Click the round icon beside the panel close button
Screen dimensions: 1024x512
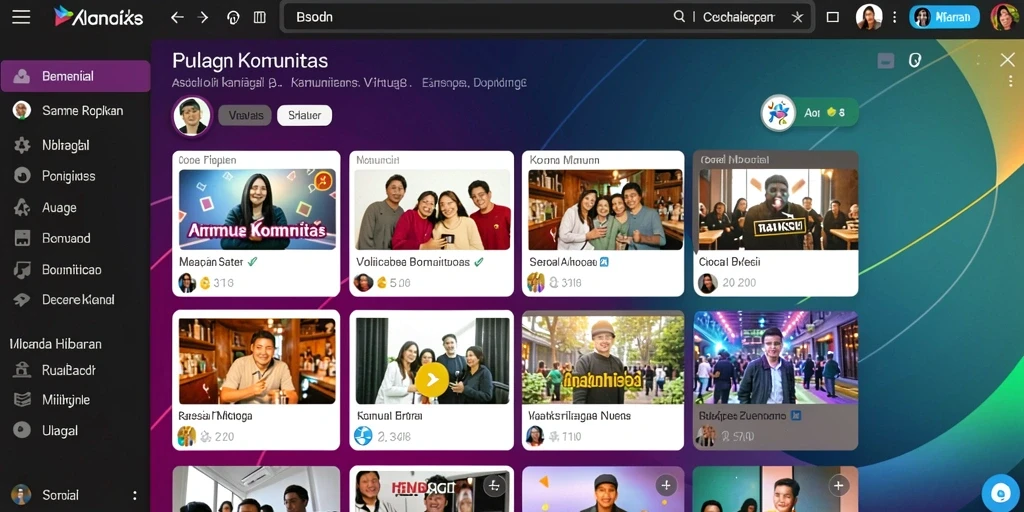(915, 61)
